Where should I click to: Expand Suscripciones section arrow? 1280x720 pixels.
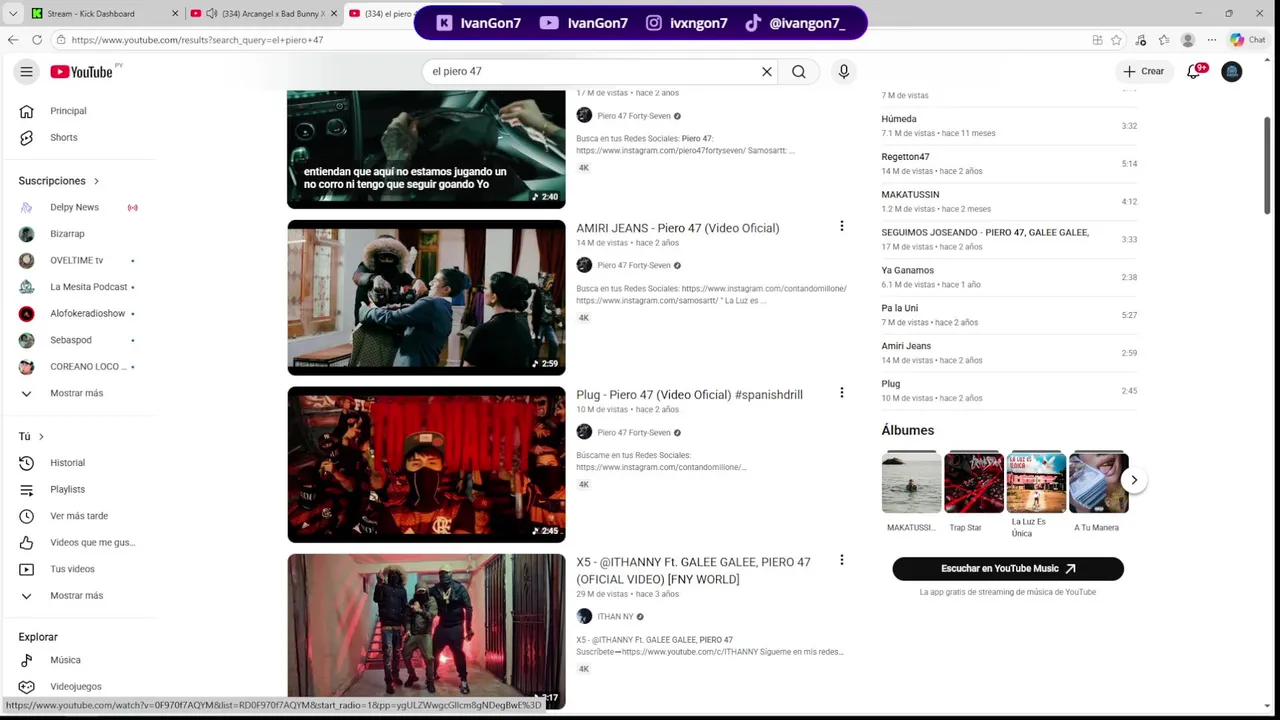pyautogui.click(x=96, y=181)
